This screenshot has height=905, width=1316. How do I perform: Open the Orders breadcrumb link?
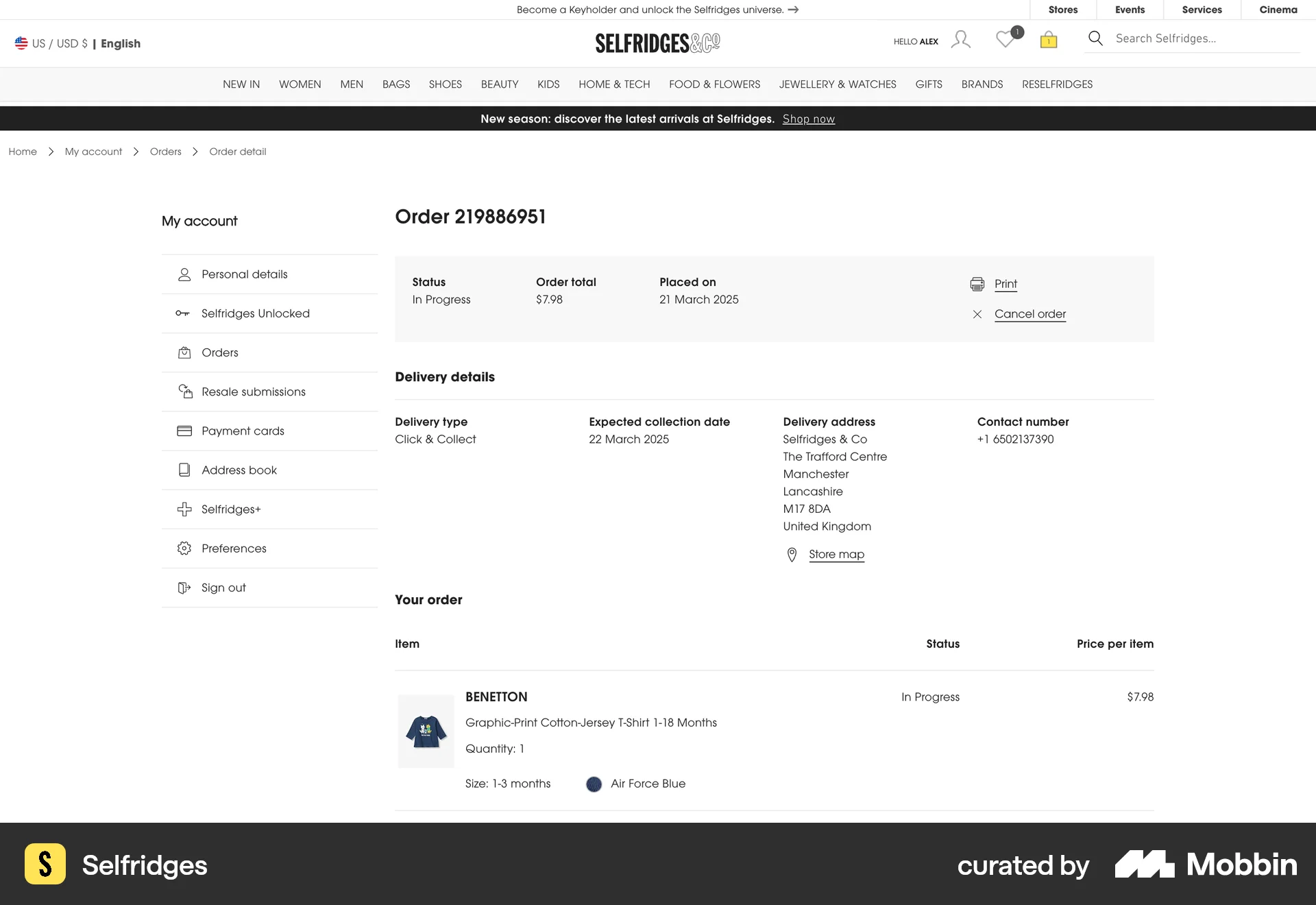click(x=165, y=152)
